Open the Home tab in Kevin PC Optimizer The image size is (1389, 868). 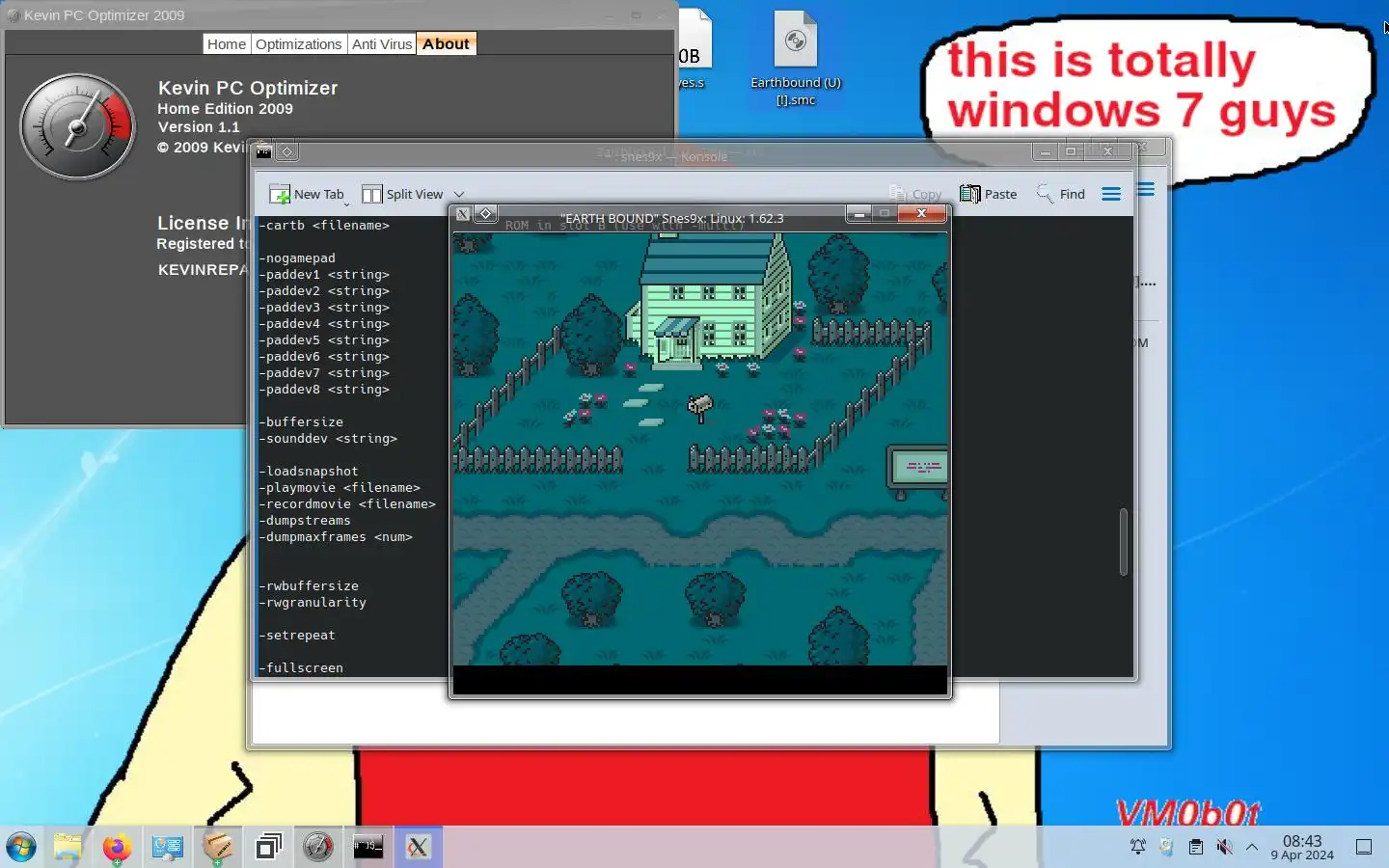coord(227,44)
